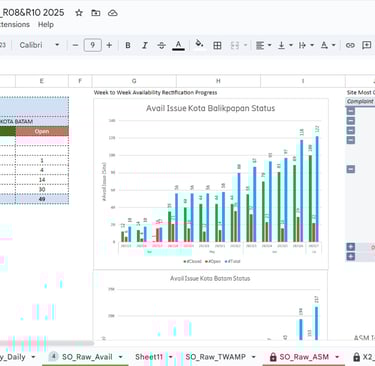
Task: Open the Calibri font dropdown
Action: click(x=39, y=45)
